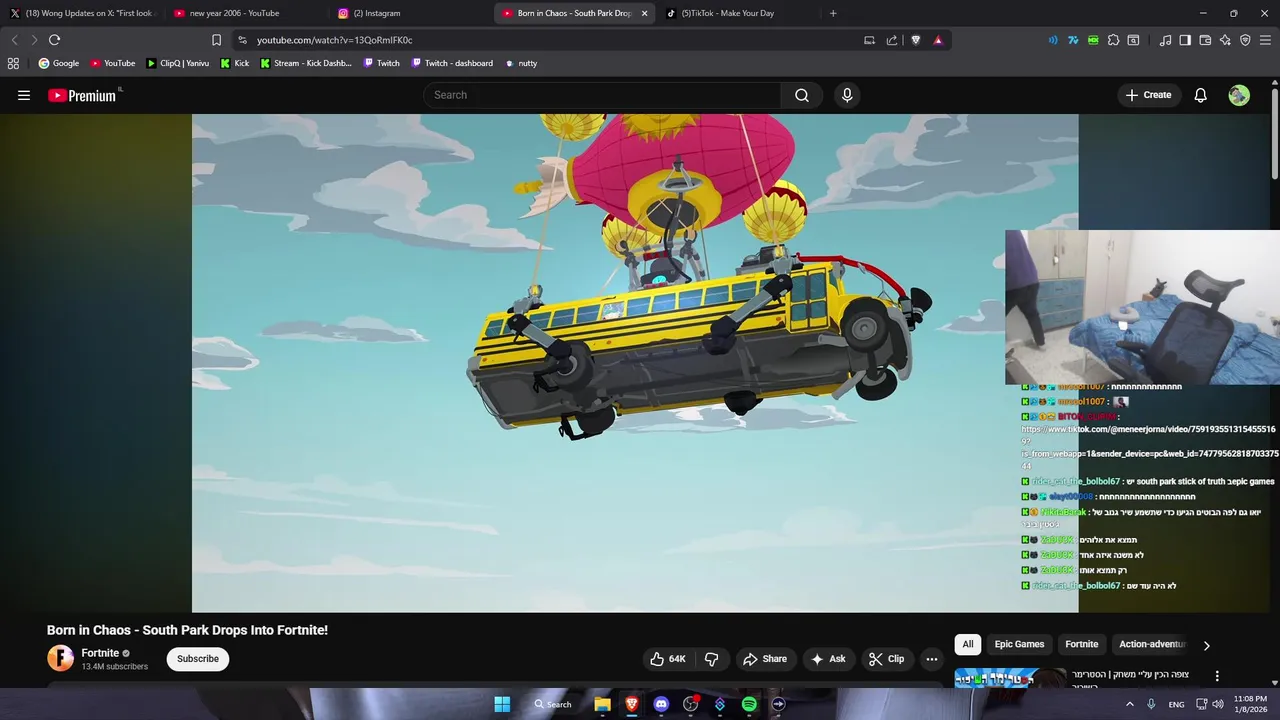1280x720 pixels.
Task: Dislike the South Park Fortnite video
Action: 712,659
